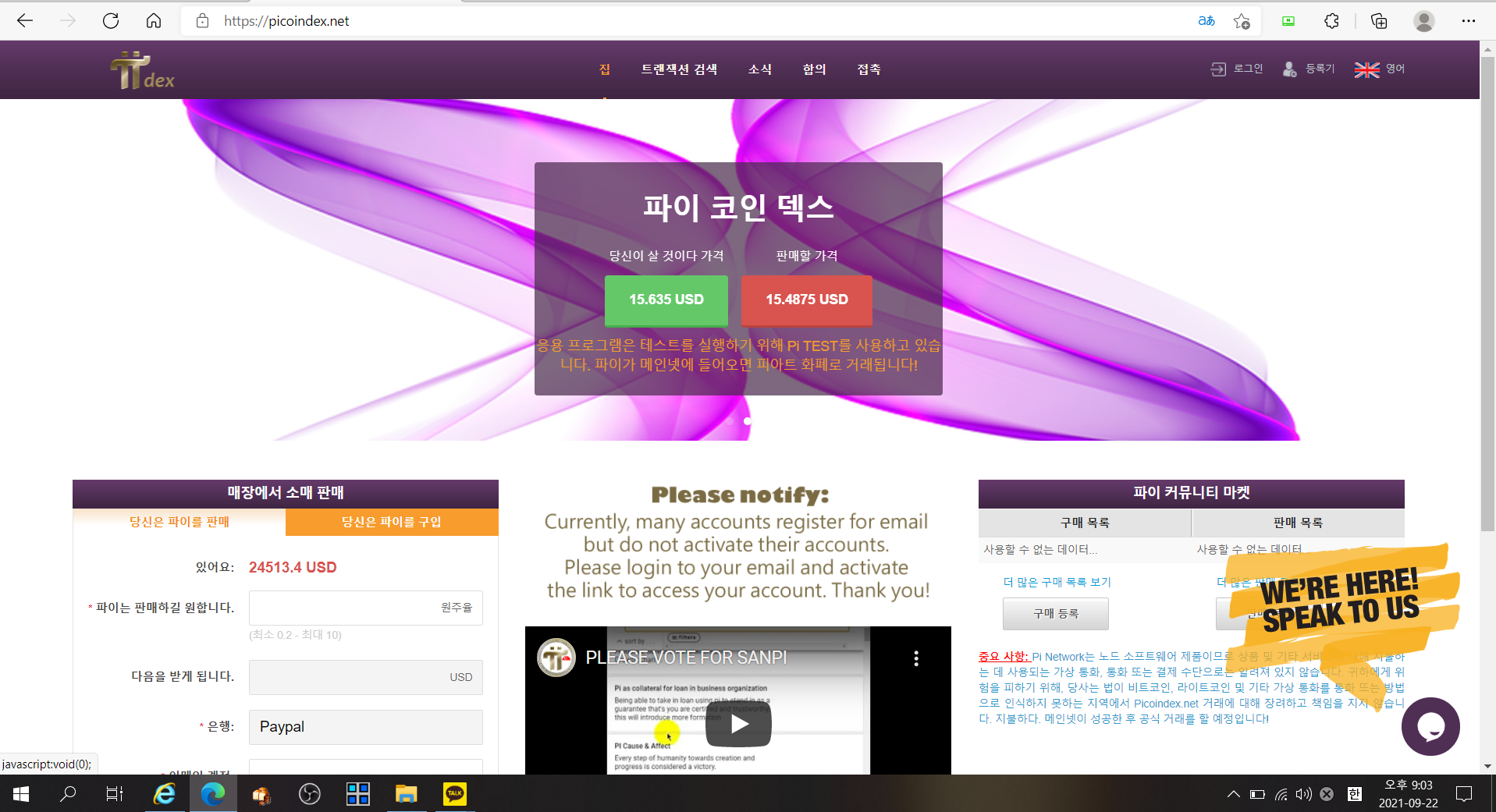The width and height of the screenshot is (1496, 812).
Task: Open the notification center icon
Action: [1464, 794]
